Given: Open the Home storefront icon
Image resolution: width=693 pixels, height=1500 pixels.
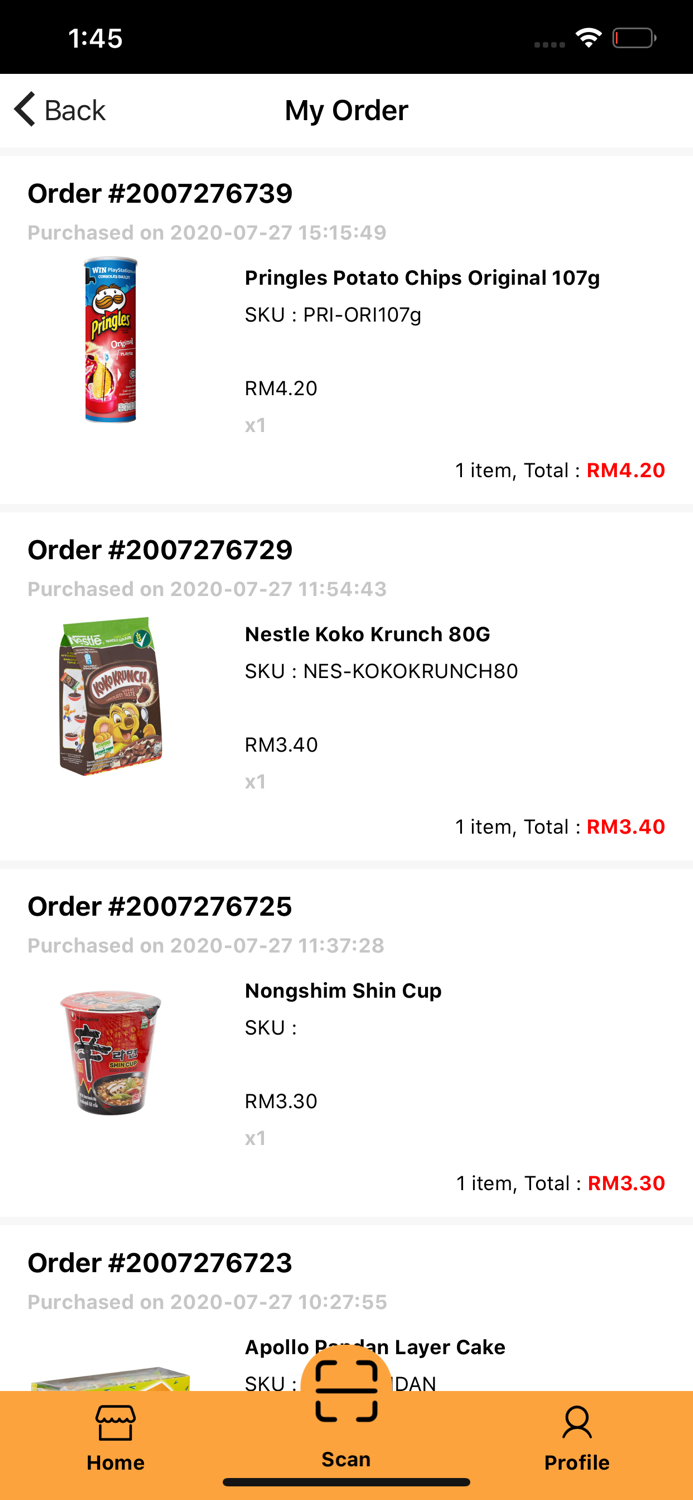Looking at the screenshot, I should 115,1424.
